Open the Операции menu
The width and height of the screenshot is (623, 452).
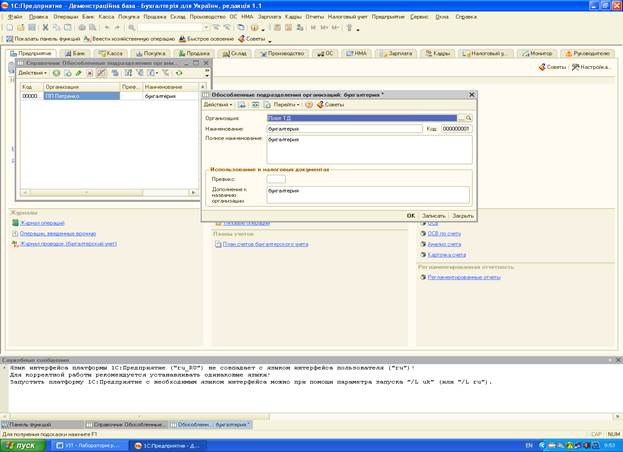tap(66, 17)
